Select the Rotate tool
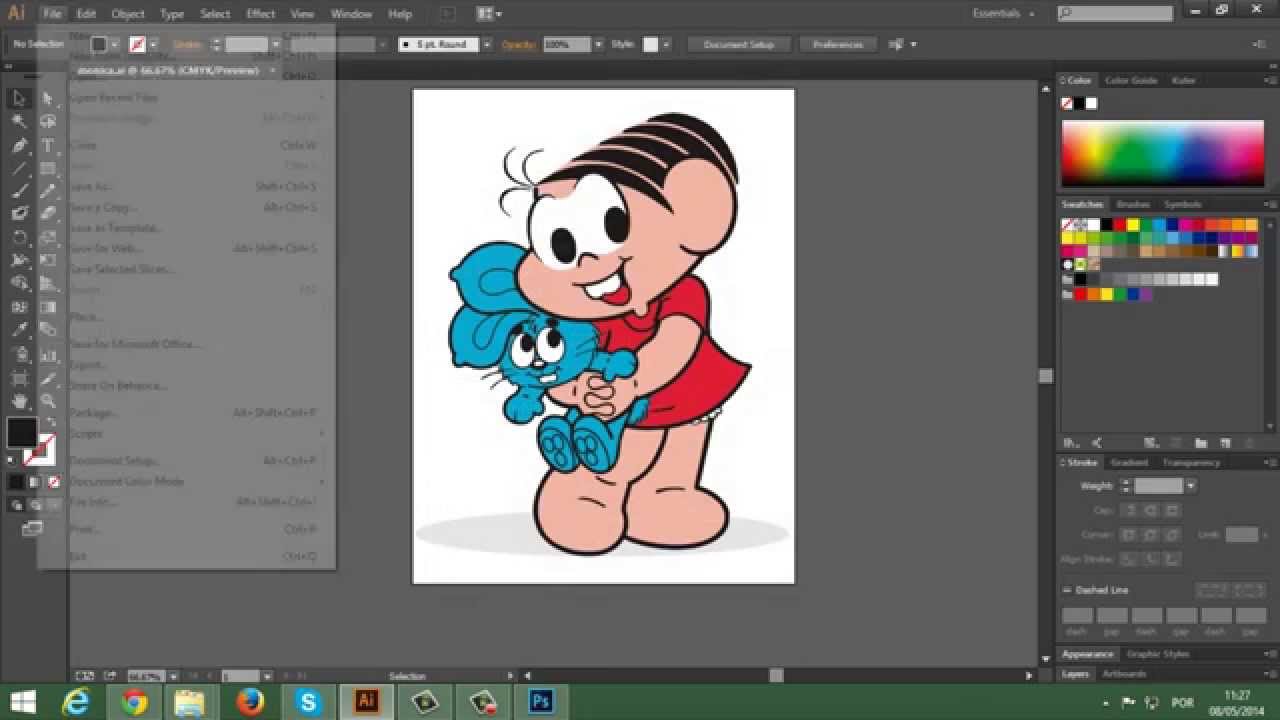Screen dimensions: 1280x720 pyautogui.click(x=18, y=237)
